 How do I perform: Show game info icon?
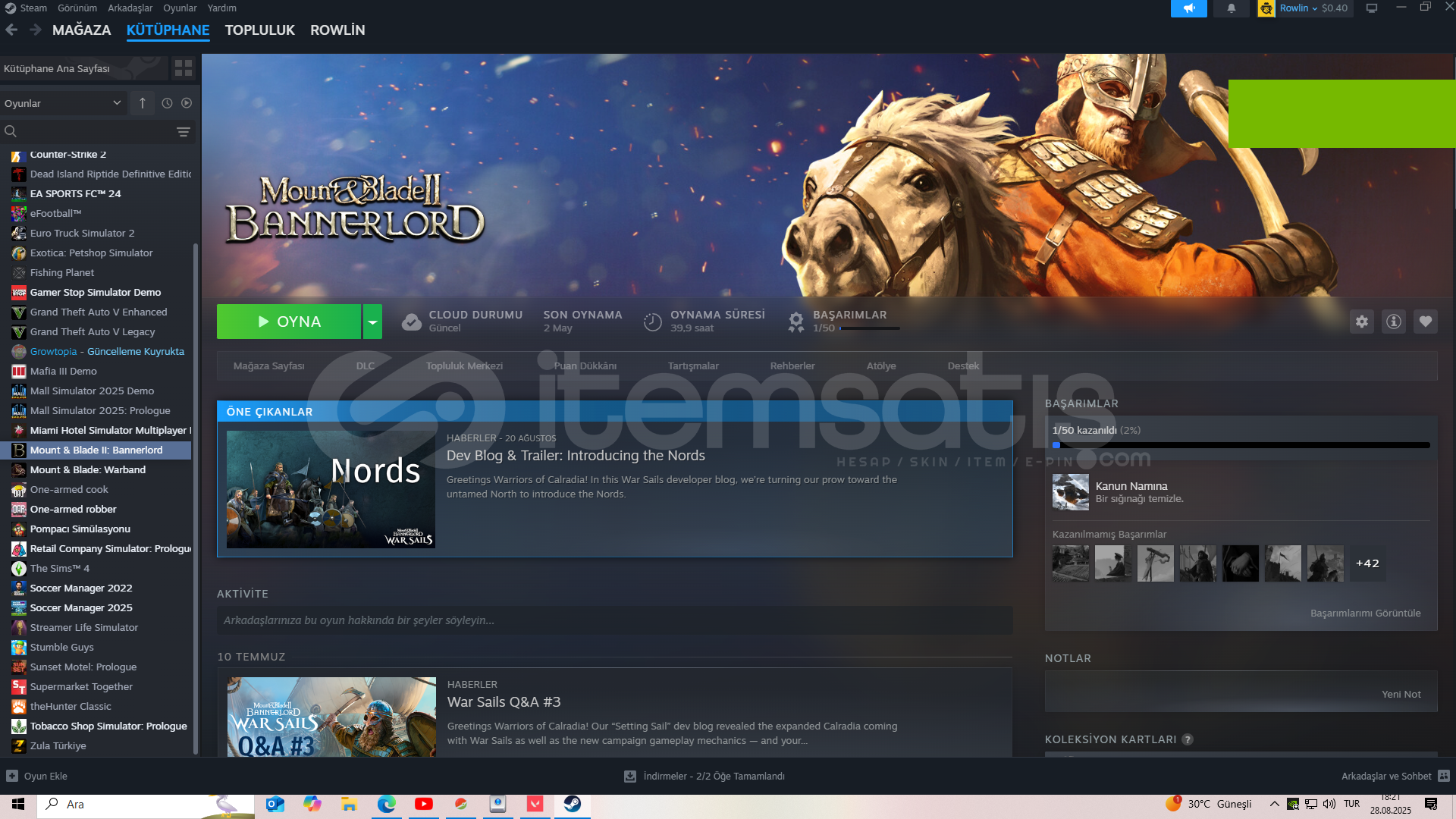1394,322
